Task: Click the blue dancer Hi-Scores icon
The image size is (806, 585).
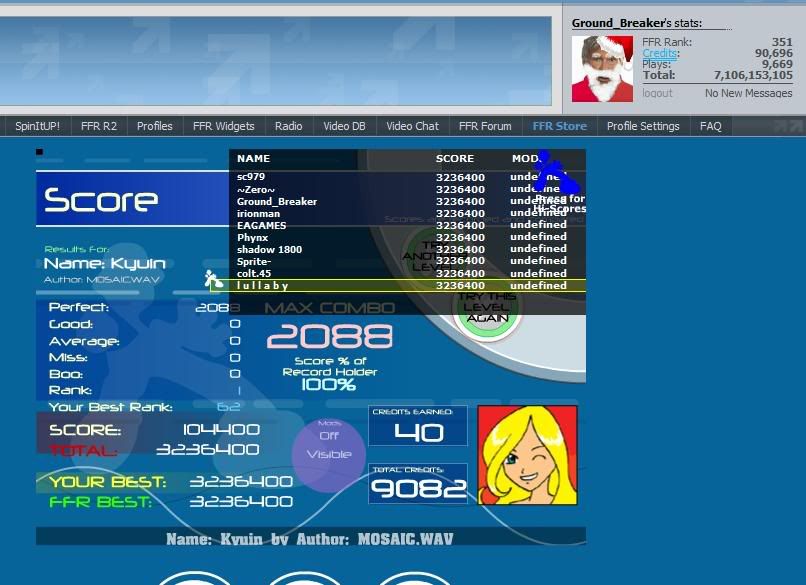Action: click(x=555, y=174)
